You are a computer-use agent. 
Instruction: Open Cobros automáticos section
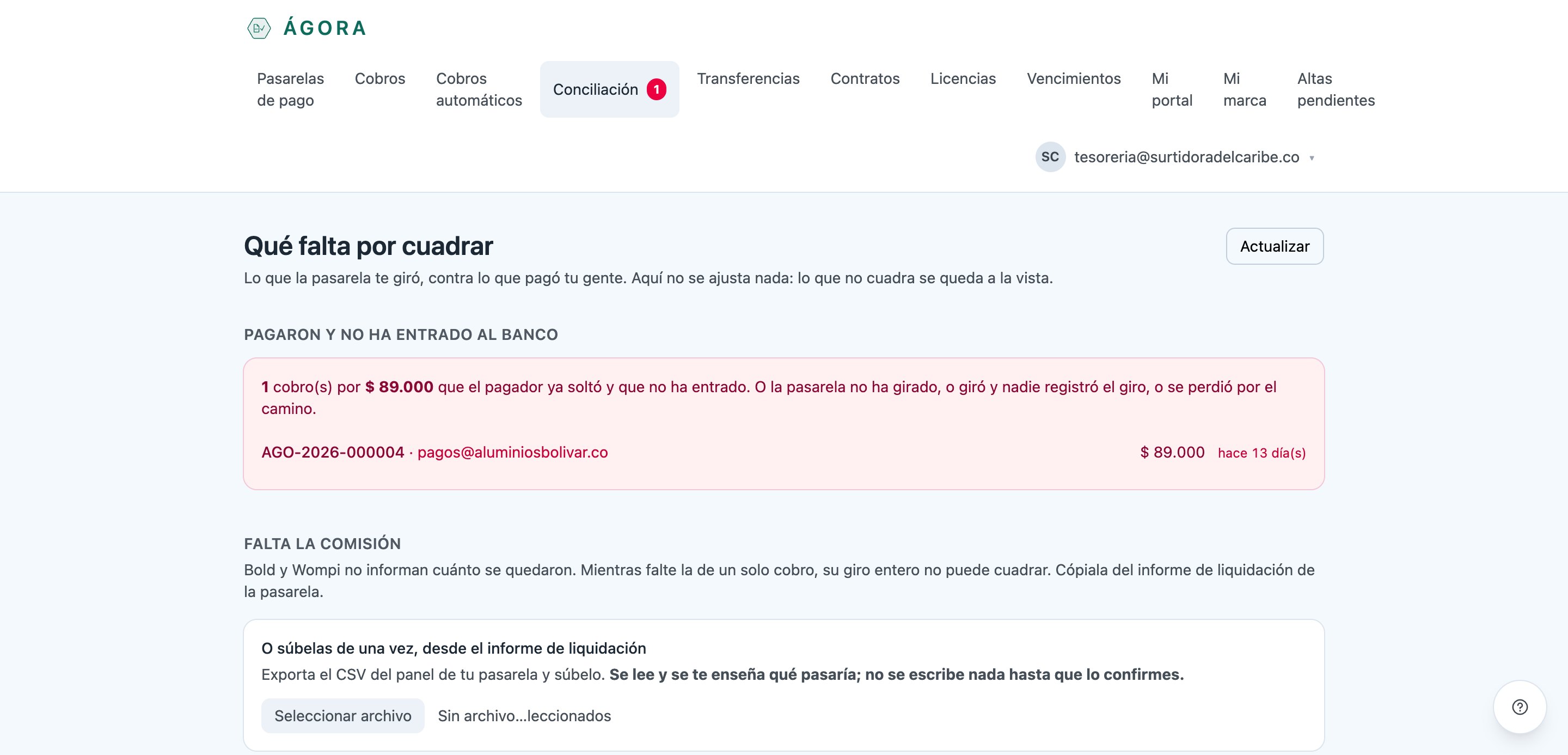[x=479, y=89]
